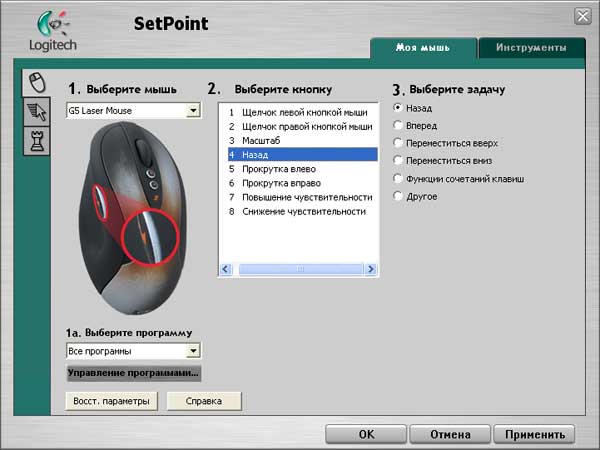Open the mouse settings sidebar icon
Screen dimensions: 600x450
tap(37, 82)
